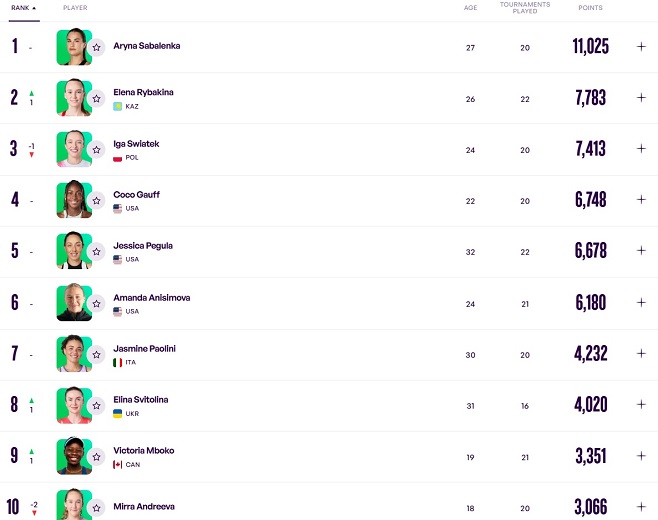Sort by the Rank column header

[x=23, y=8]
